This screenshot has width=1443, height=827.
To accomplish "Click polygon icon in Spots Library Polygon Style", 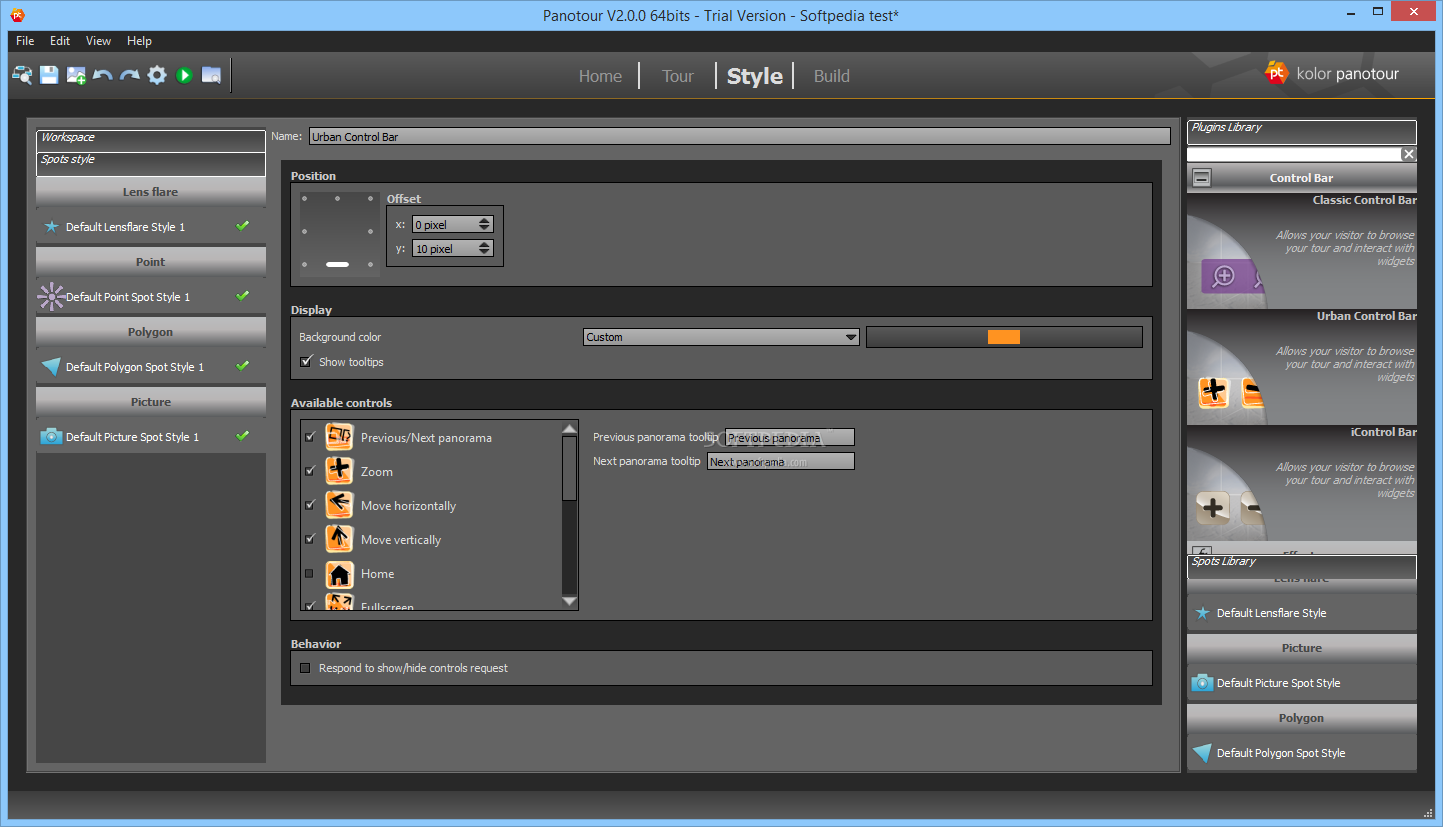I will 1202,753.
